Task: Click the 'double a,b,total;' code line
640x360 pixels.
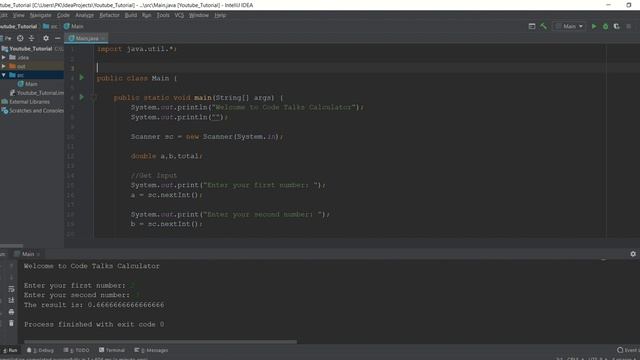Action: [166, 156]
